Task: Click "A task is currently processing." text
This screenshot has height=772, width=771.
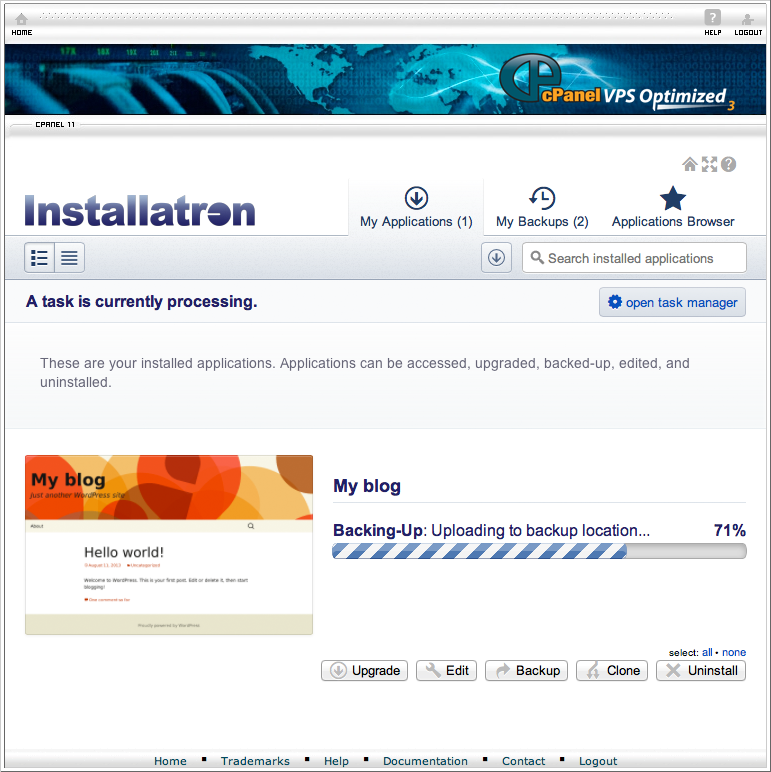Action: [x=141, y=301]
